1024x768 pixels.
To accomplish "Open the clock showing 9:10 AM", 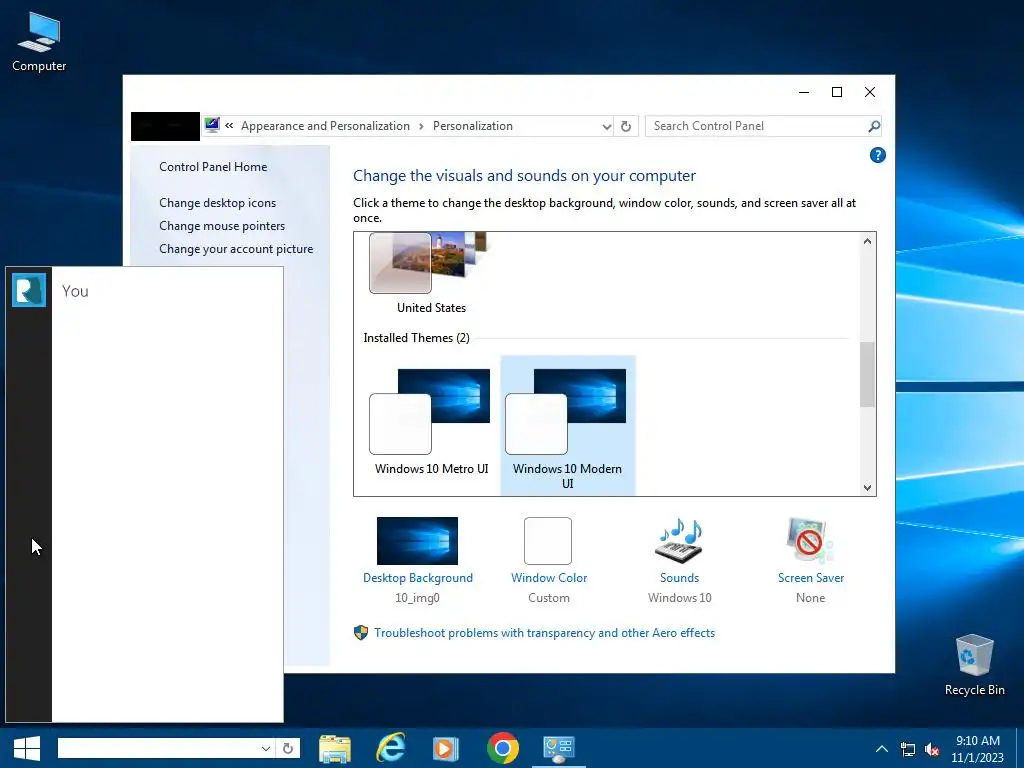I will [x=978, y=749].
